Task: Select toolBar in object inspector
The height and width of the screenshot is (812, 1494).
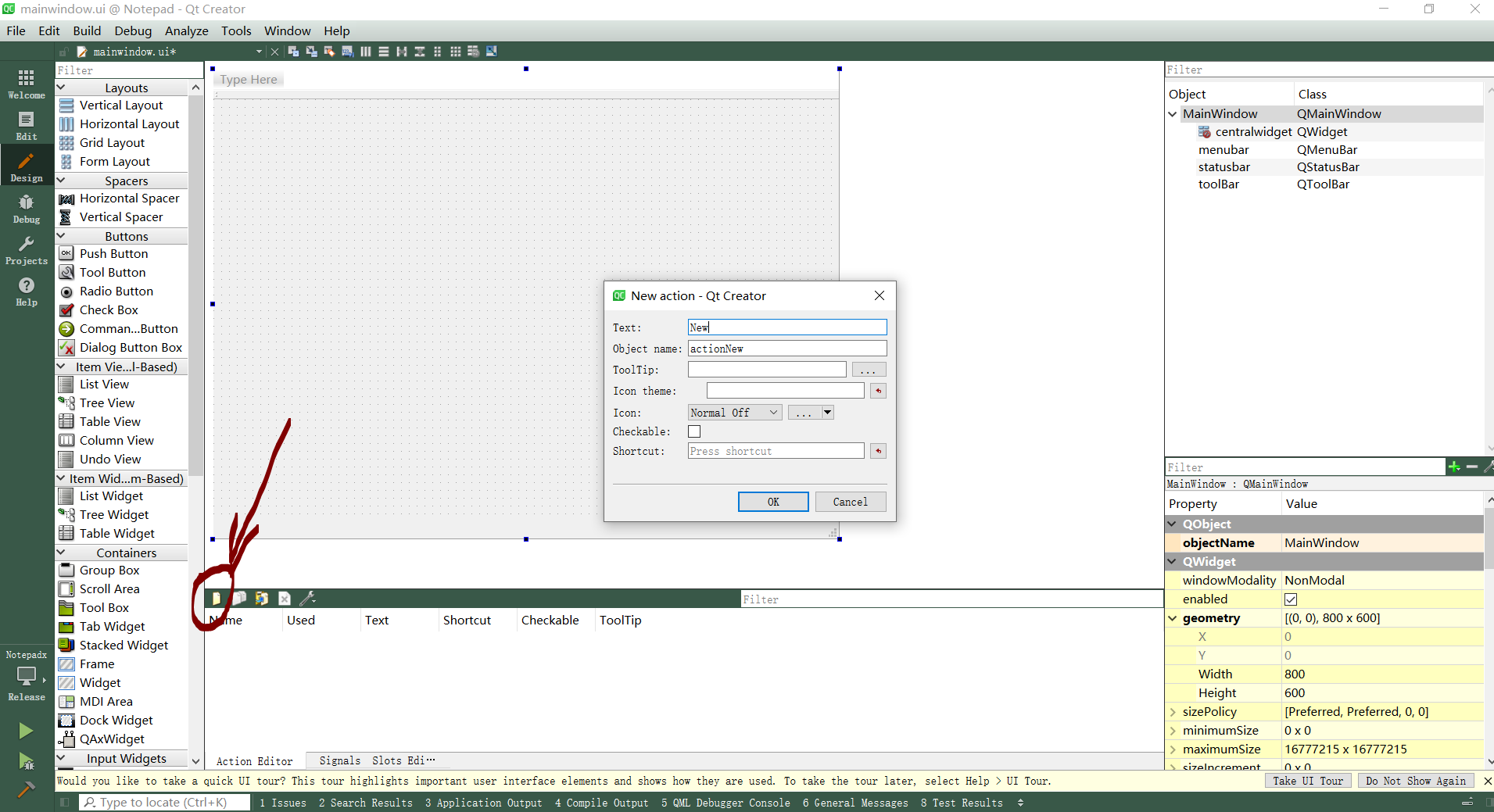Action: pos(1218,184)
